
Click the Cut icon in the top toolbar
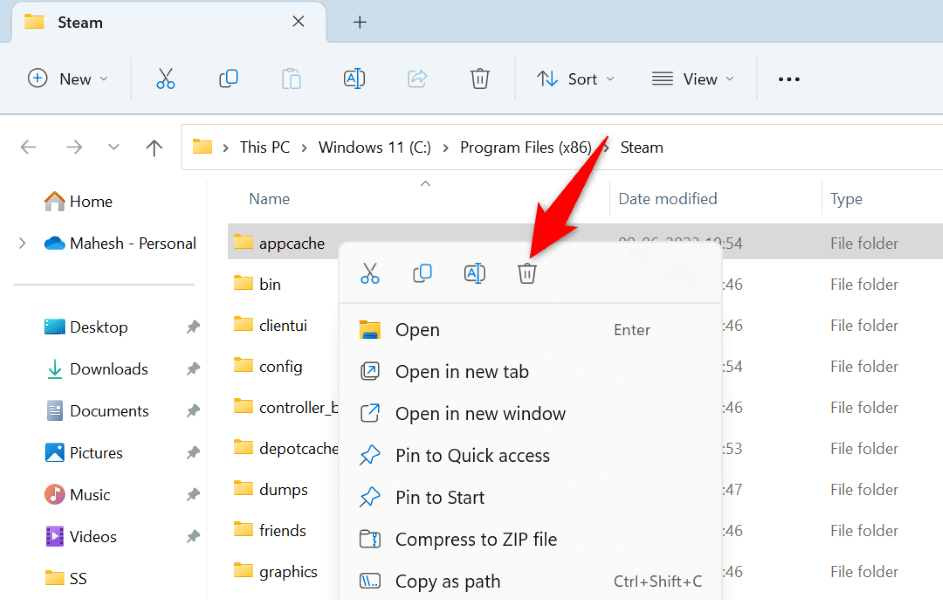click(165, 79)
